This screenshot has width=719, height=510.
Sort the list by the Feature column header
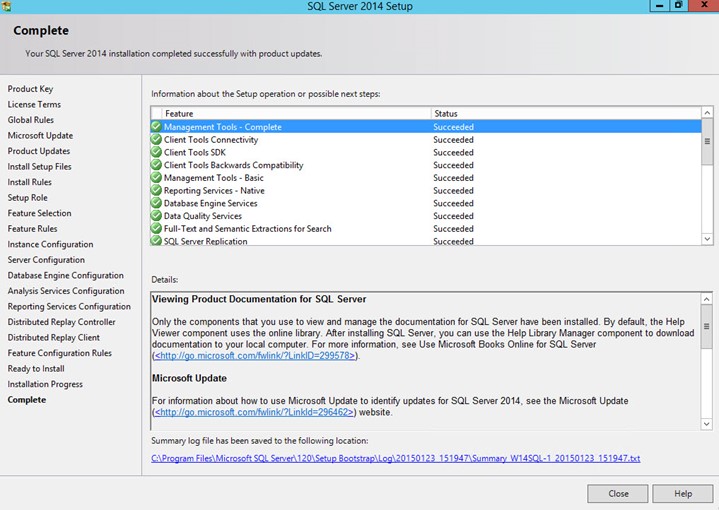coord(290,114)
